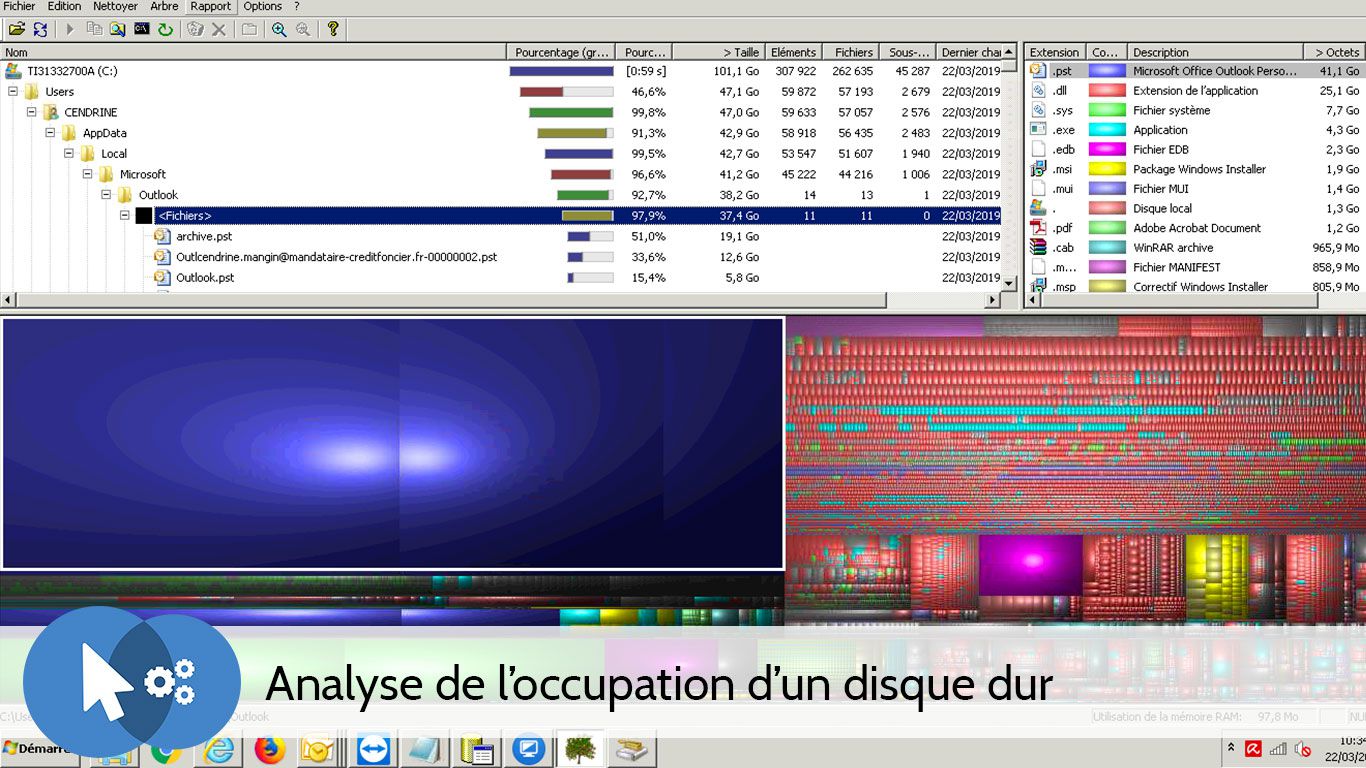Click the CENDRINE user folder icon
The height and width of the screenshot is (768, 1366).
tap(51, 112)
